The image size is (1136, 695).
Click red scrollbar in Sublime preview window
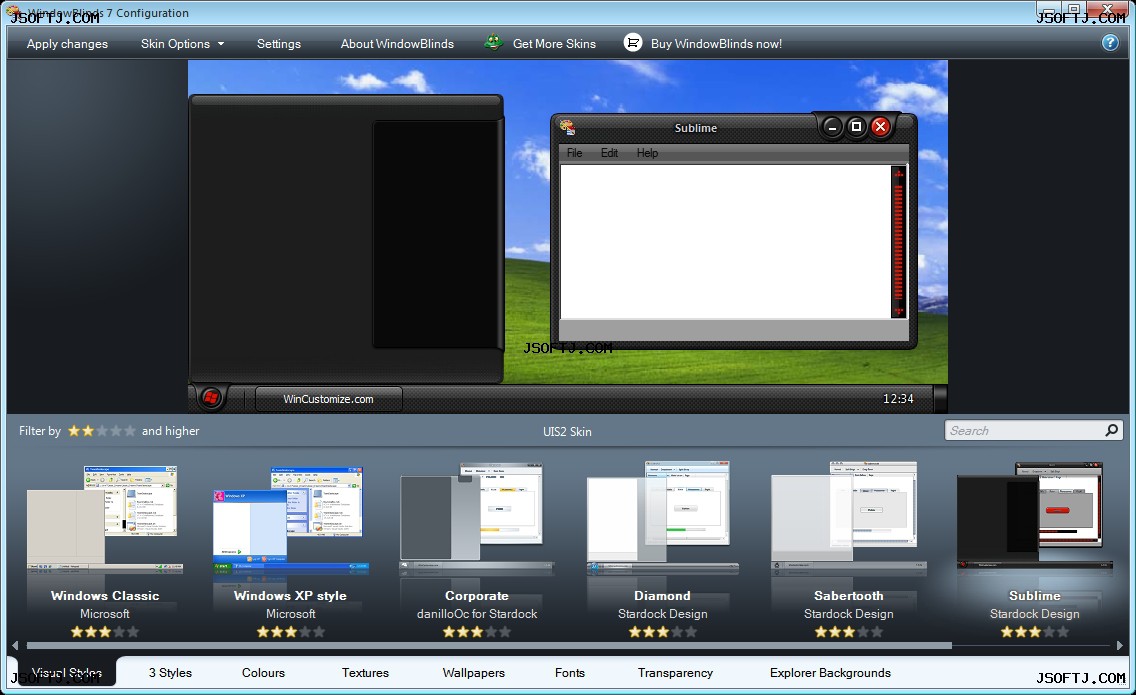coord(898,241)
